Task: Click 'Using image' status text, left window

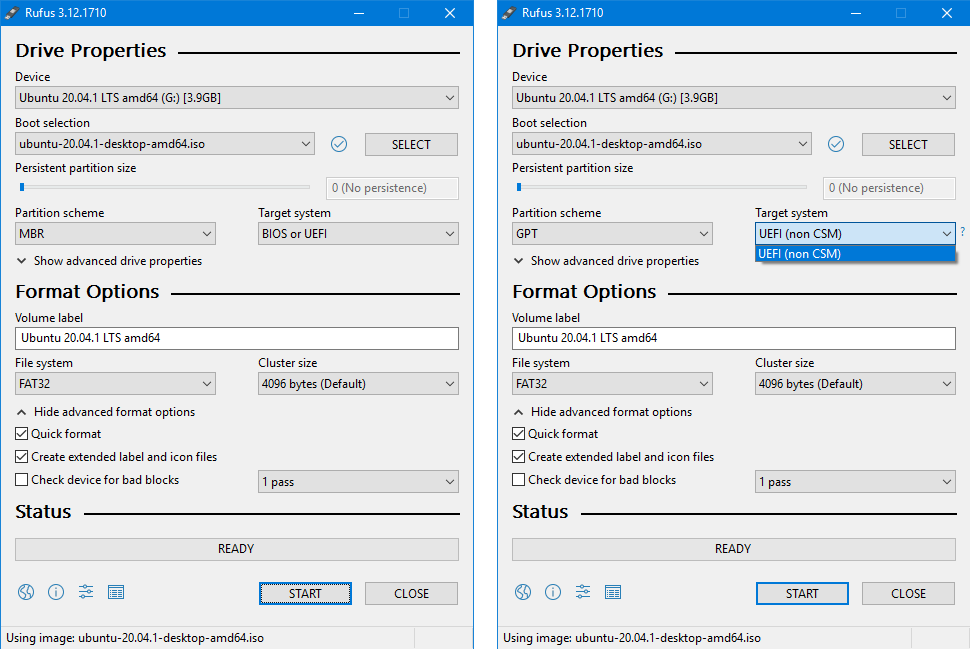Action: coord(135,638)
